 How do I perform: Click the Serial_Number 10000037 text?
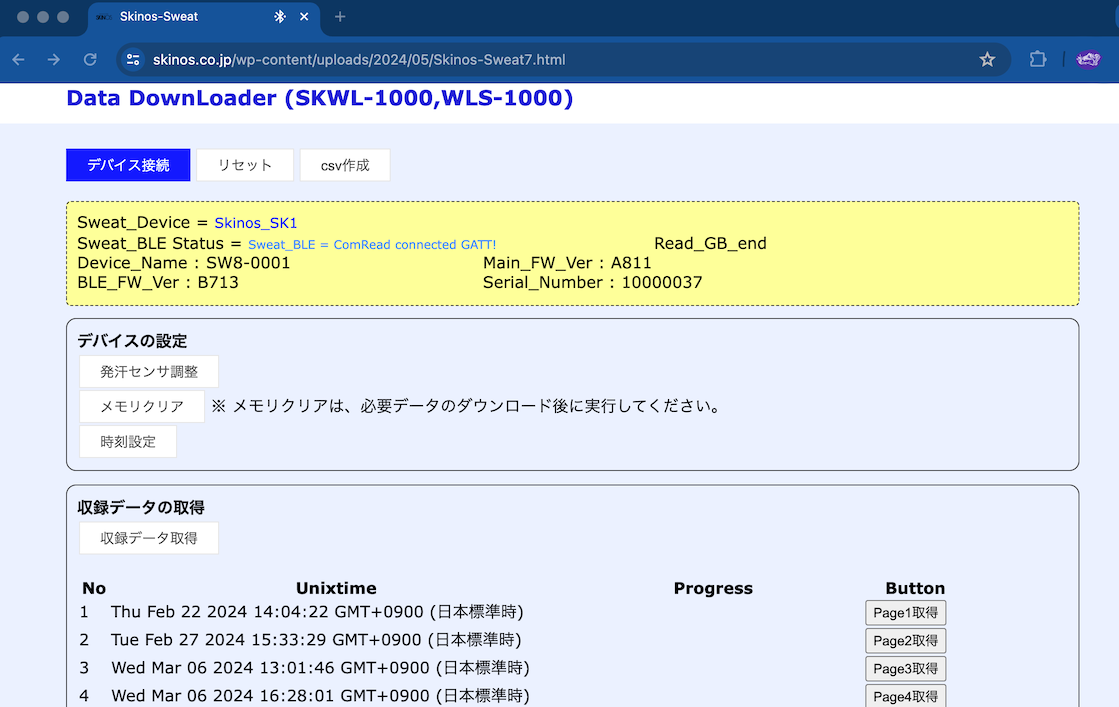(592, 283)
